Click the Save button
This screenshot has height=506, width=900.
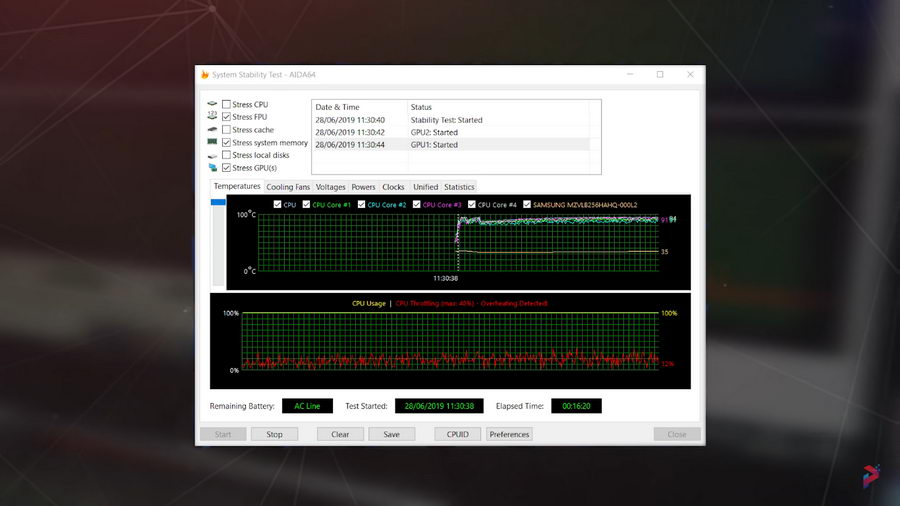click(x=391, y=434)
